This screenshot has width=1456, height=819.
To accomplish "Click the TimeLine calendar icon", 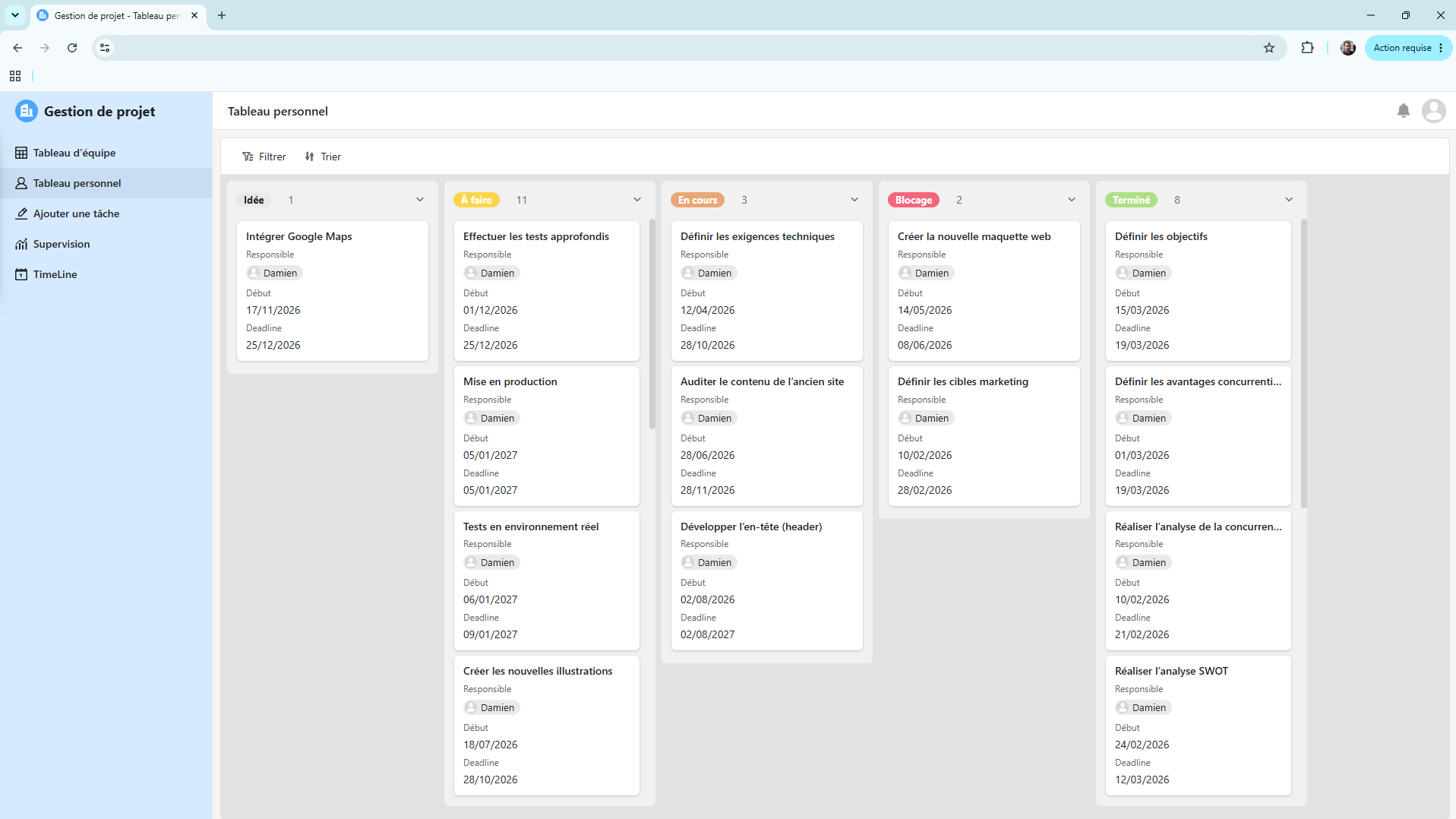I will click(x=21, y=274).
